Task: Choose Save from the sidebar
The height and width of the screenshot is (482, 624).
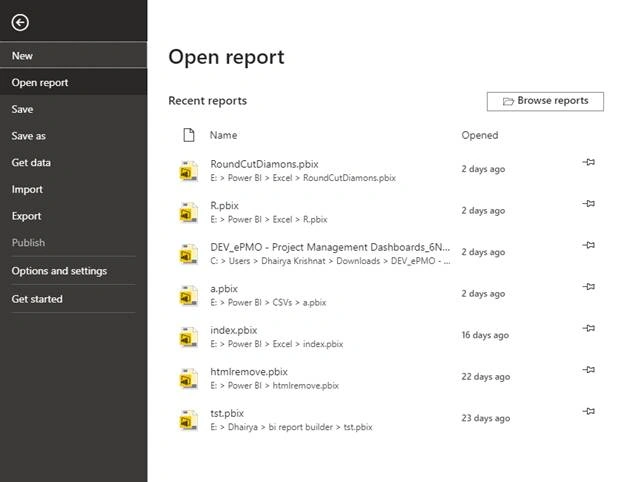Action: (73, 109)
